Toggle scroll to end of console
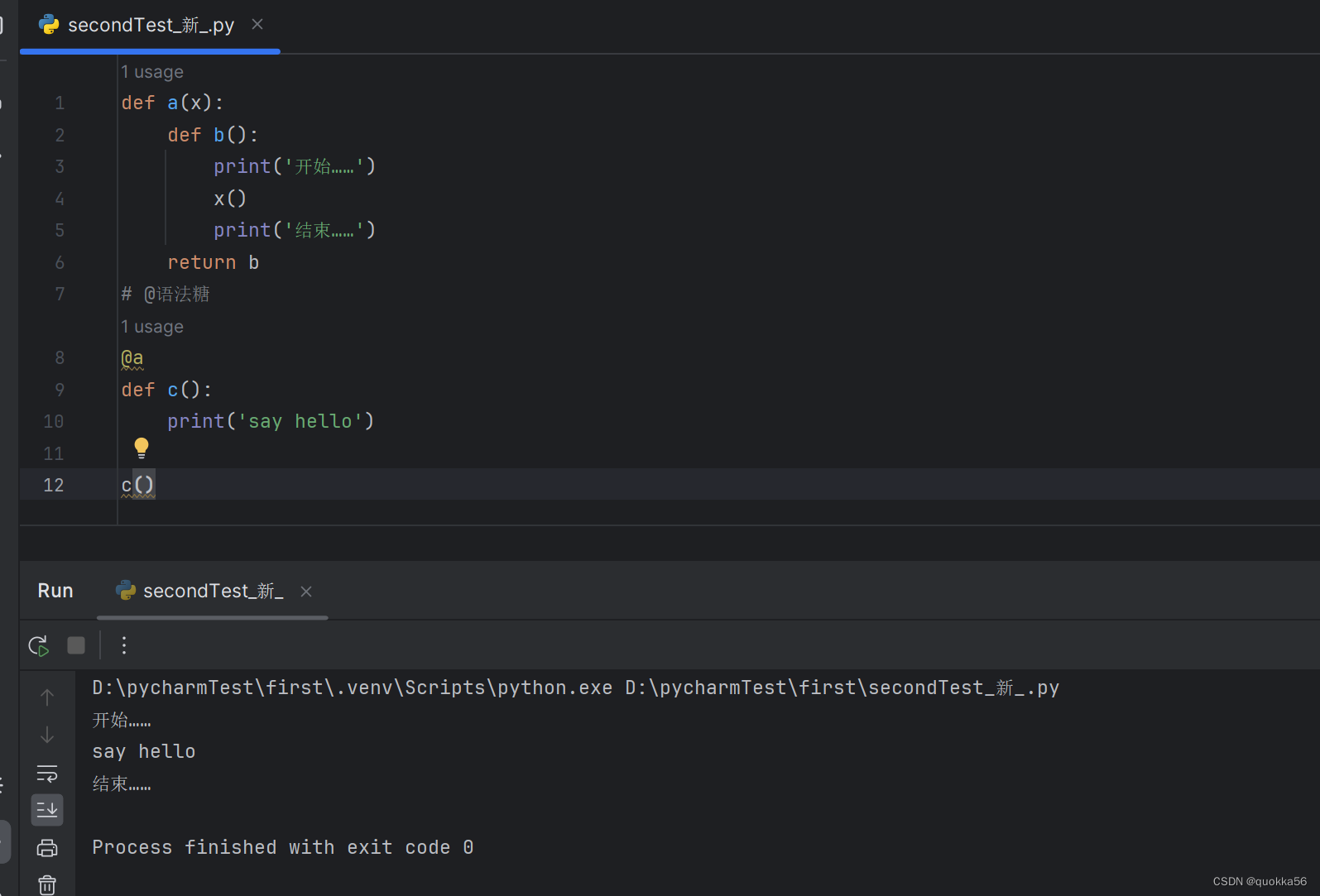Screen dimensions: 1320x896 pos(47,810)
